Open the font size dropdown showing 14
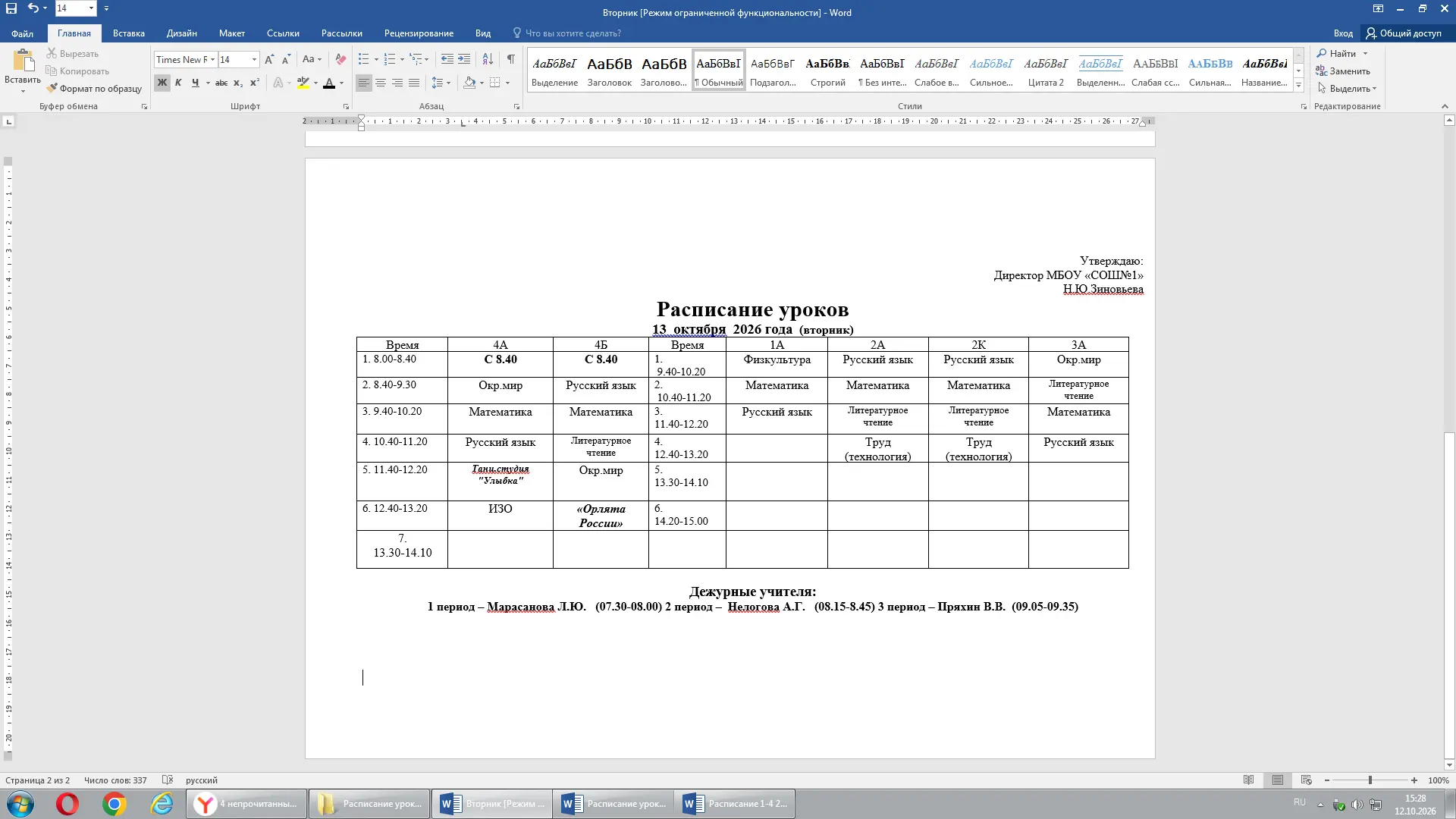1456x819 pixels. (254, 60)
